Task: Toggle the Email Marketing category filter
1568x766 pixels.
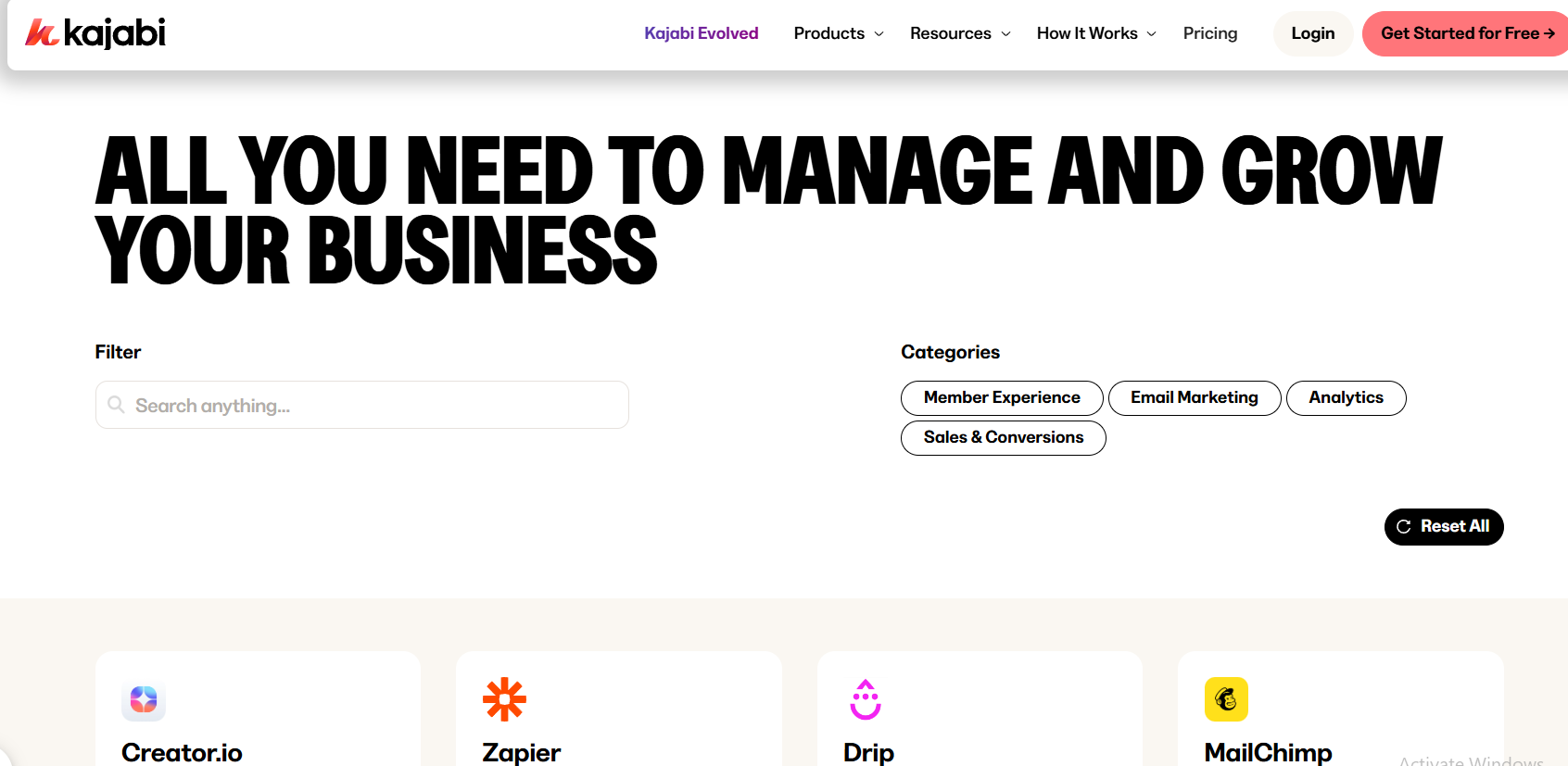Action: [1194, 397]
